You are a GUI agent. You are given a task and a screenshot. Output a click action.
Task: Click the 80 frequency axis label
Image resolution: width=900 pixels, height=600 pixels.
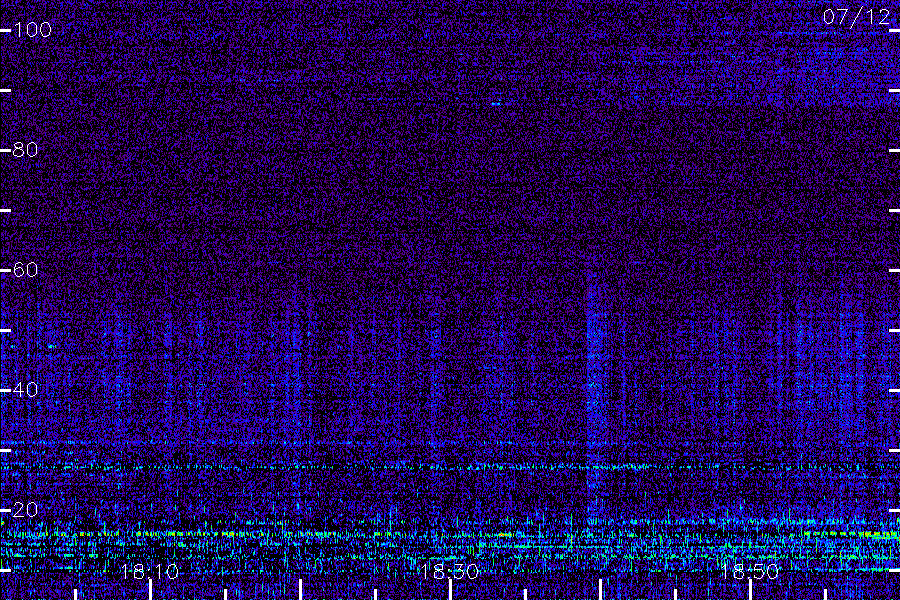pyautogui.click(x=25, y=150)
